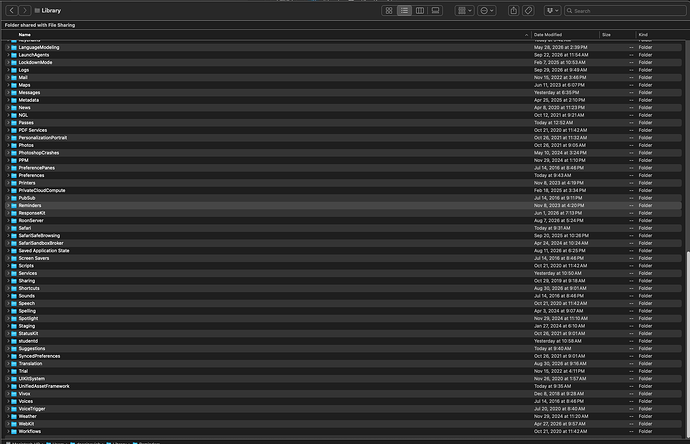Select the ResponseKit folder name
This screenshot has width=690, height=444.
[x=32, y=213]
